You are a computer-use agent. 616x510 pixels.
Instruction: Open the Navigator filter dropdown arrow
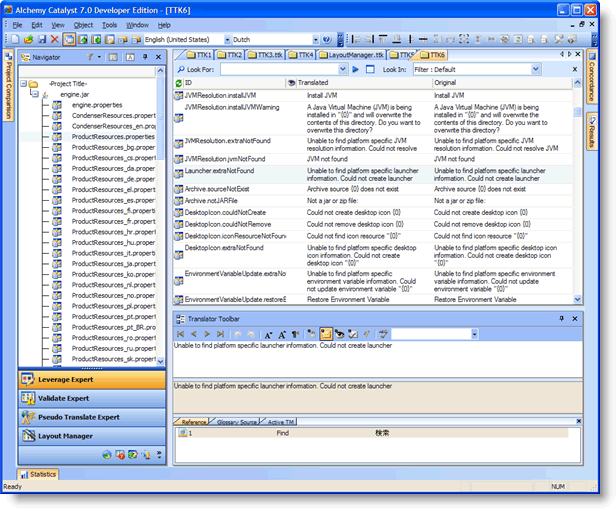pyautogui.click(x=99, y=57)
